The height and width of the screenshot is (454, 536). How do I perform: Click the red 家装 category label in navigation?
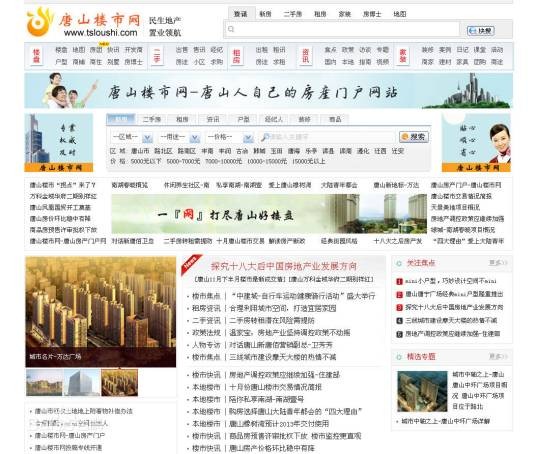tap(403, 56)
